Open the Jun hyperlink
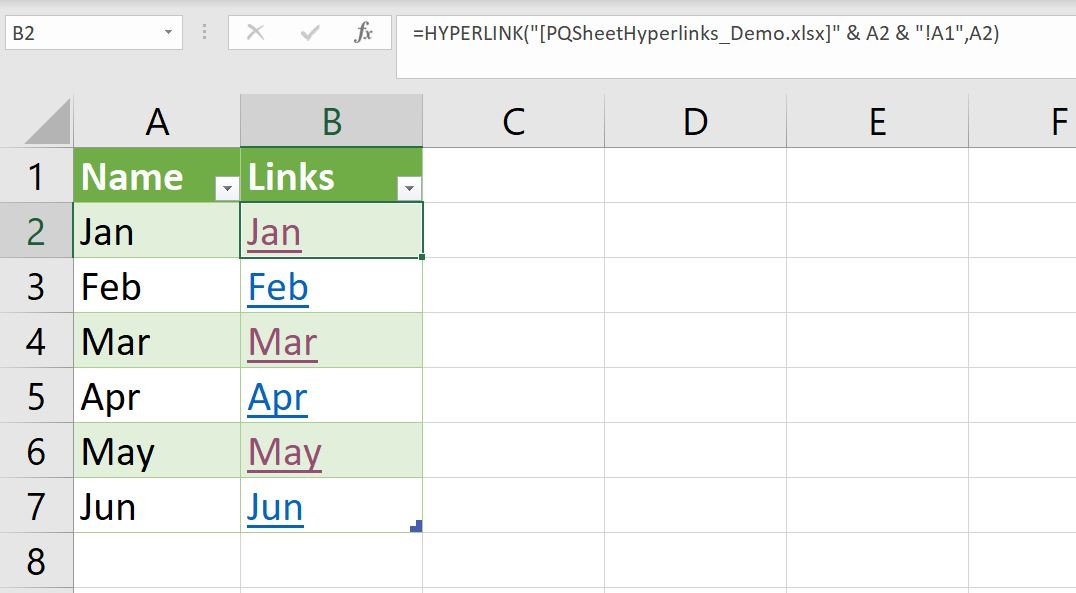1076x593 pixels. tap(272, 506)
